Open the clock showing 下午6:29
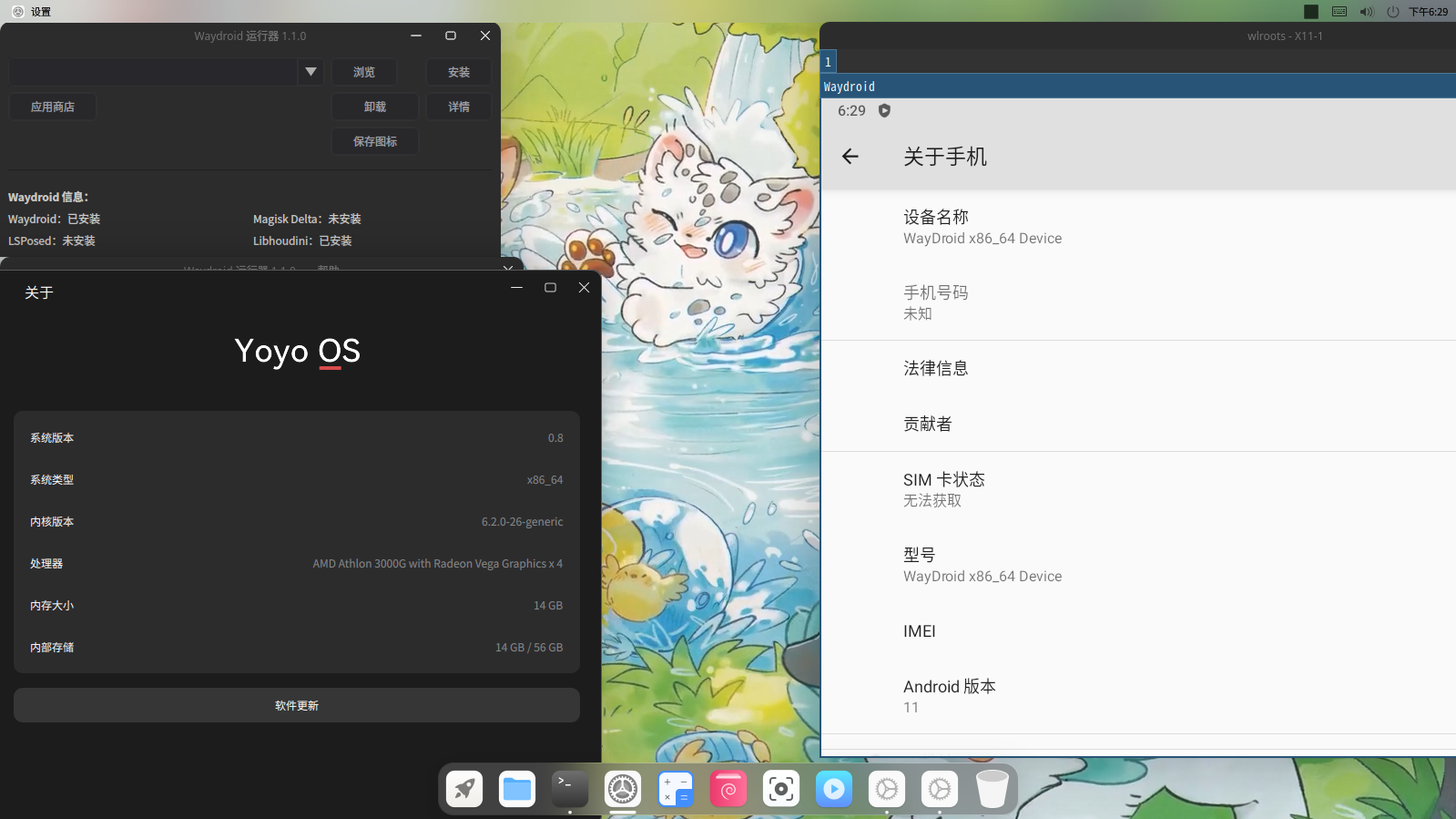 tap(1428, 12)
